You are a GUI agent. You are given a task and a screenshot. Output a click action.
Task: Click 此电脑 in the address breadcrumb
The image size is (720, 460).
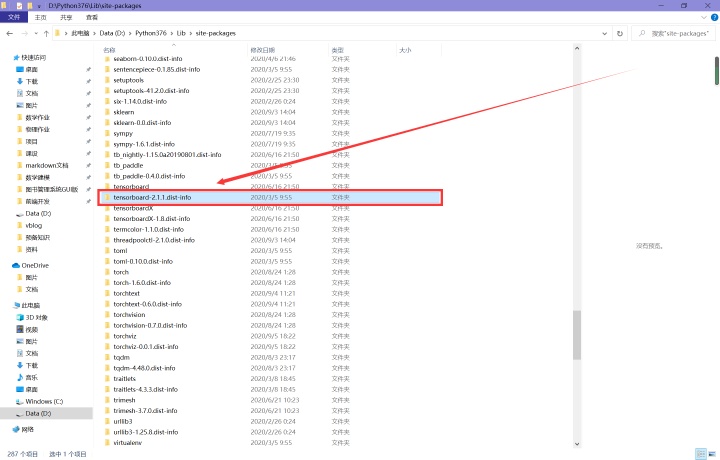(80, 34)
